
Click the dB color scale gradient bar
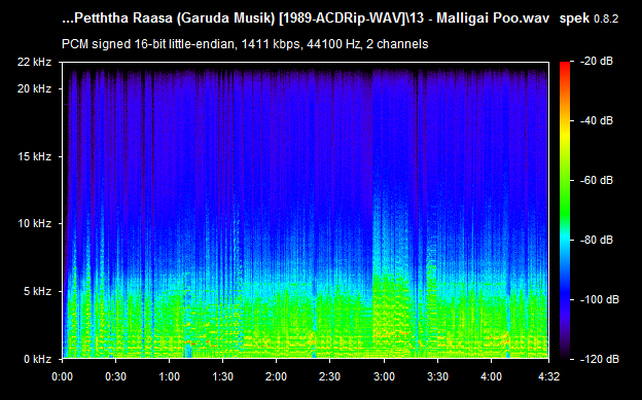click(x=565, y=210)
